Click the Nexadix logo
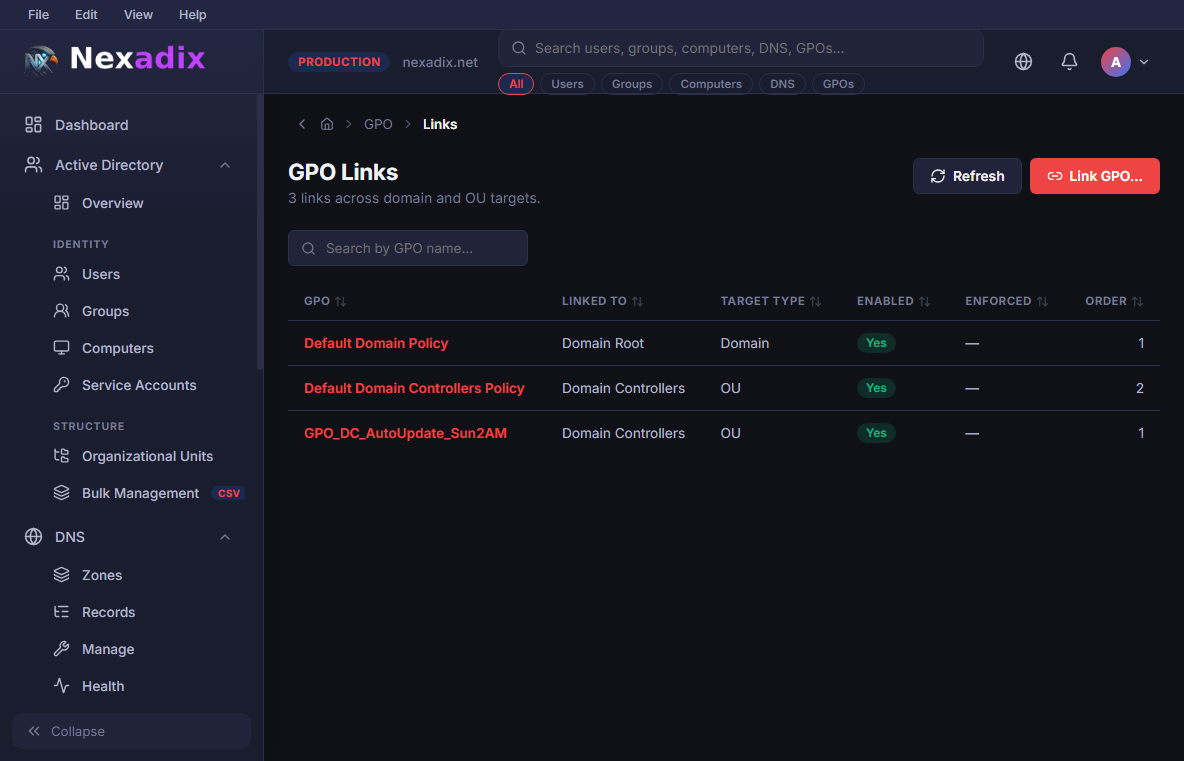1184x761 pixels. tap(115, 59)
